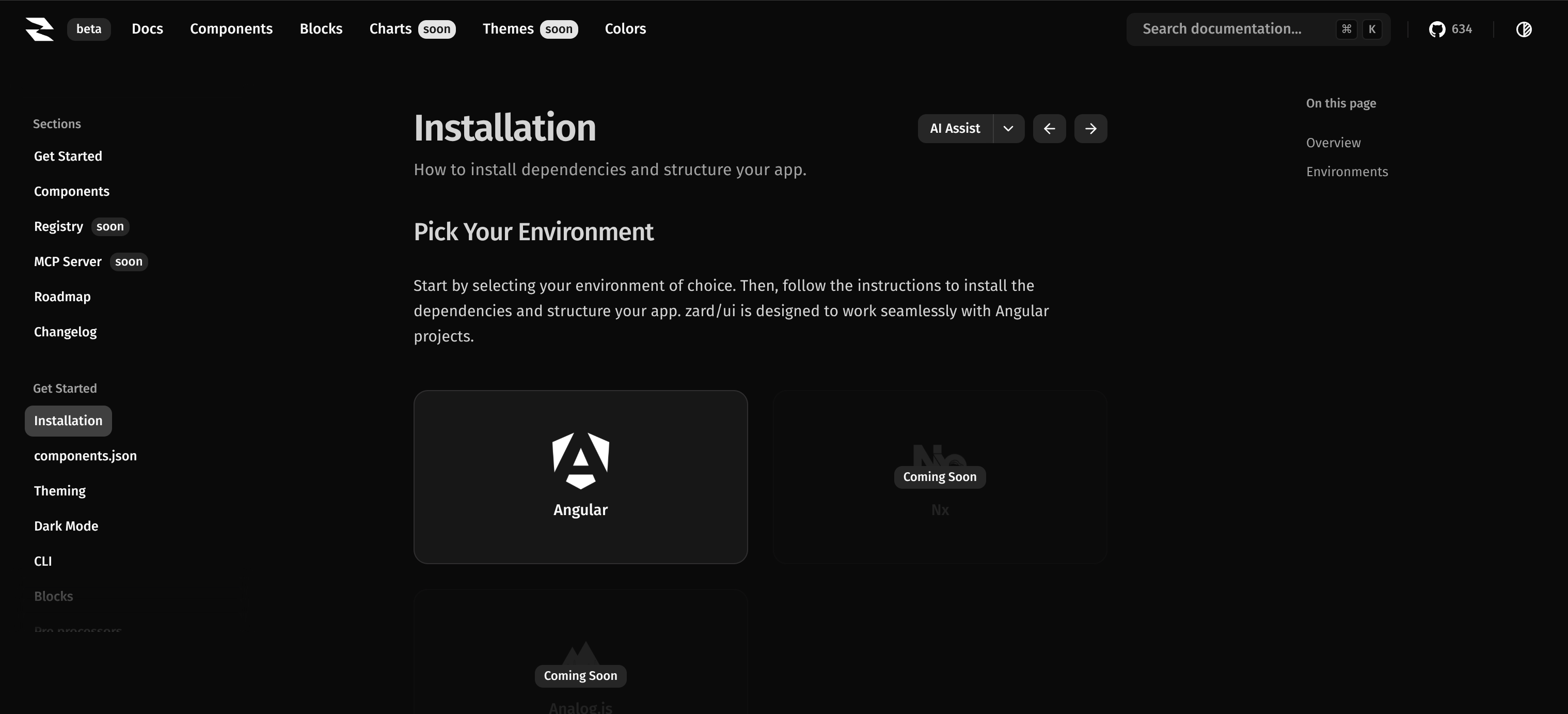Viewport: 1568px width, 714px height.
Task: Click the zard/ui logo icon
Action: point(40,28)
